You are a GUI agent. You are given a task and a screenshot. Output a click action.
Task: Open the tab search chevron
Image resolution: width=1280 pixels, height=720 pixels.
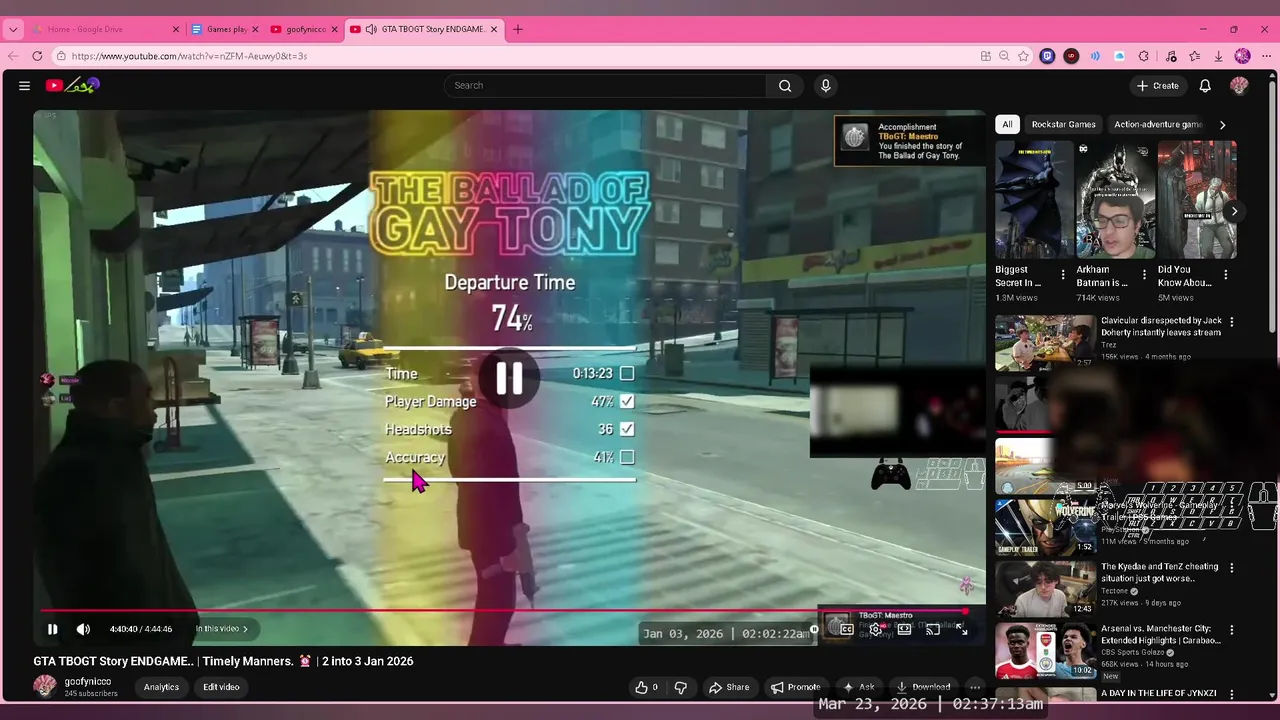13,29
